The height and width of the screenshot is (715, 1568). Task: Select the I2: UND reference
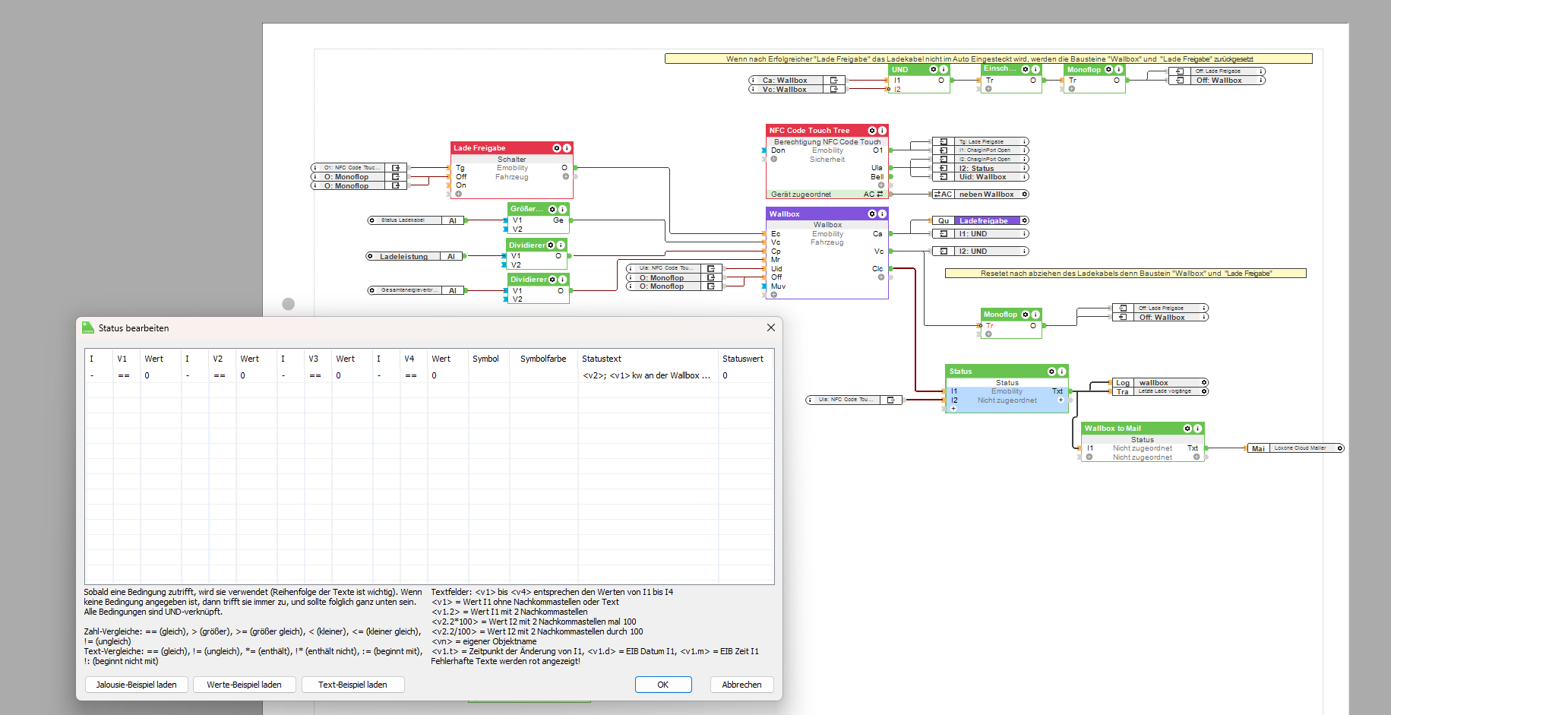tap(980, 252)
